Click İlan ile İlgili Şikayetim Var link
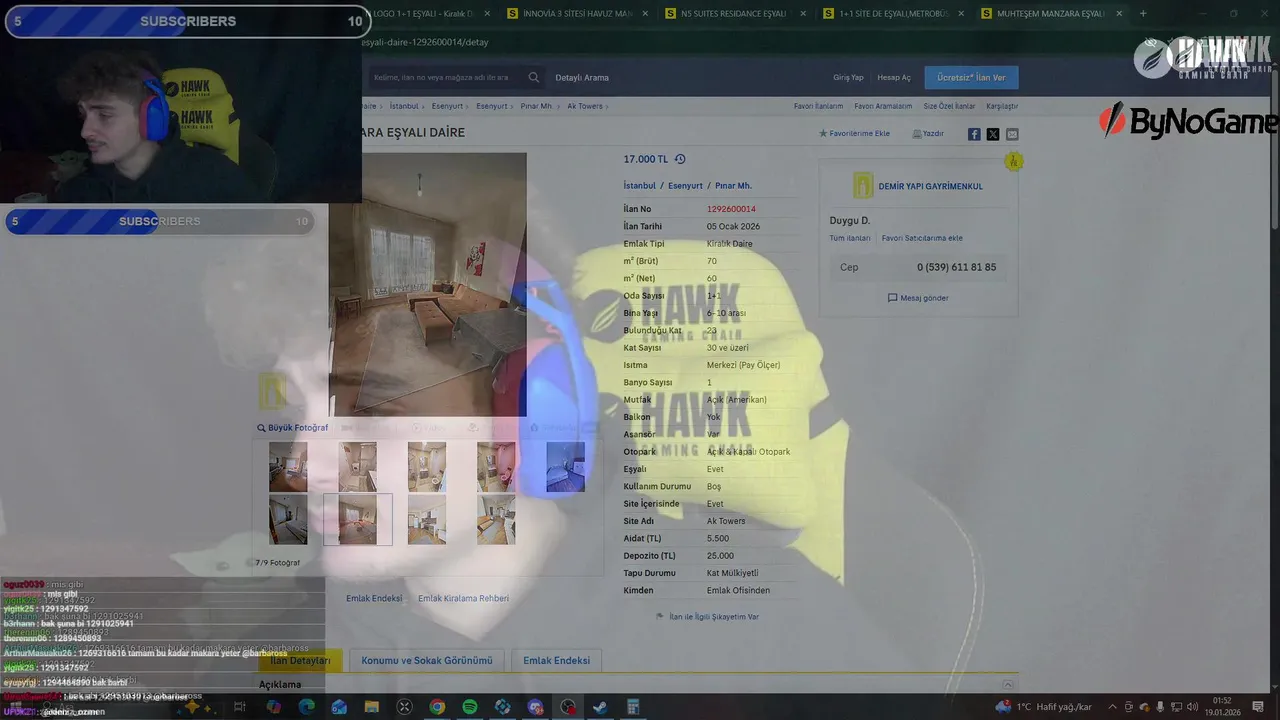 (708, 617)
